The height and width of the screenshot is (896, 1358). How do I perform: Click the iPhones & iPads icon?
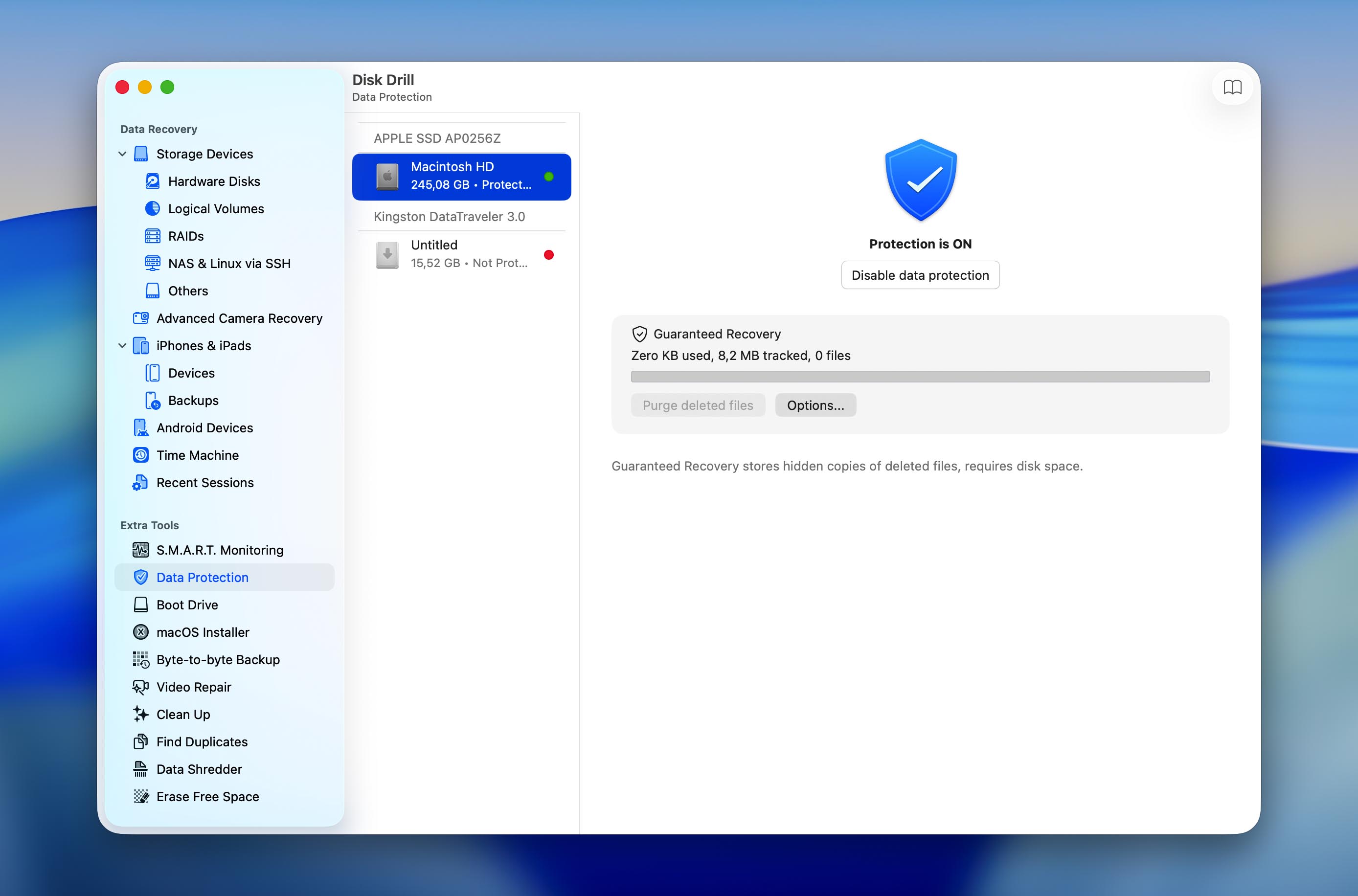coord(140,346)
